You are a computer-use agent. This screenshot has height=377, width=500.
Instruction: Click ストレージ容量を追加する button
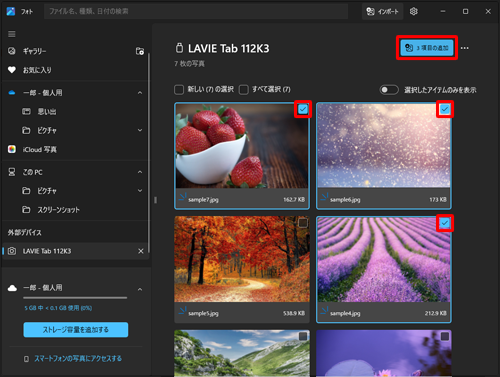pyautogui.click(x=76, y=330)
